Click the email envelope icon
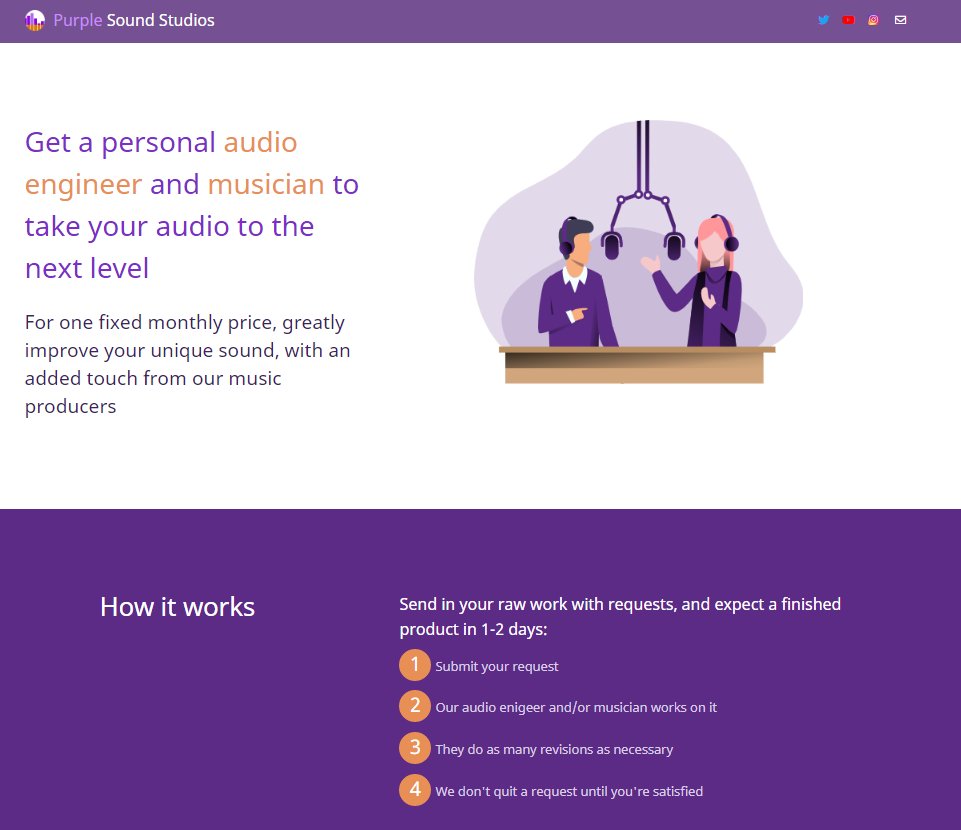 point(900,20)
